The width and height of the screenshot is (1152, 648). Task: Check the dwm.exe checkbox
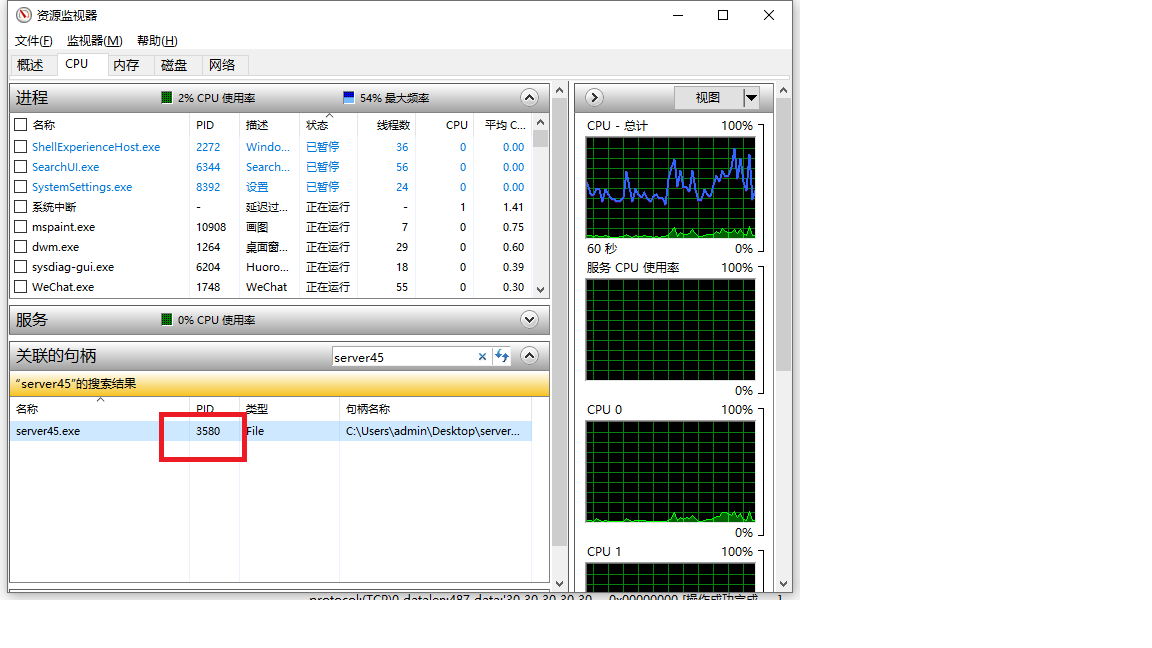pos(21,247)
